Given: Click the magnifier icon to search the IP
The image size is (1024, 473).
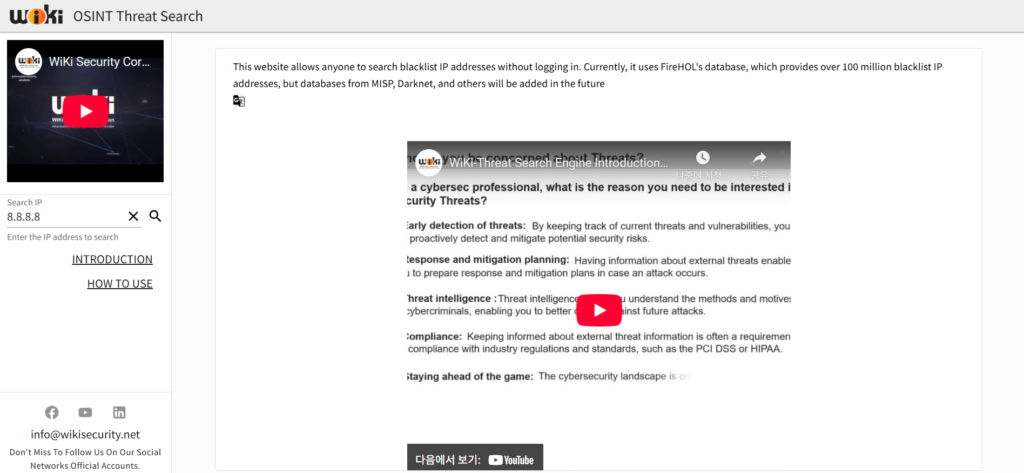Looking at the screenshot, I should 155,216.
